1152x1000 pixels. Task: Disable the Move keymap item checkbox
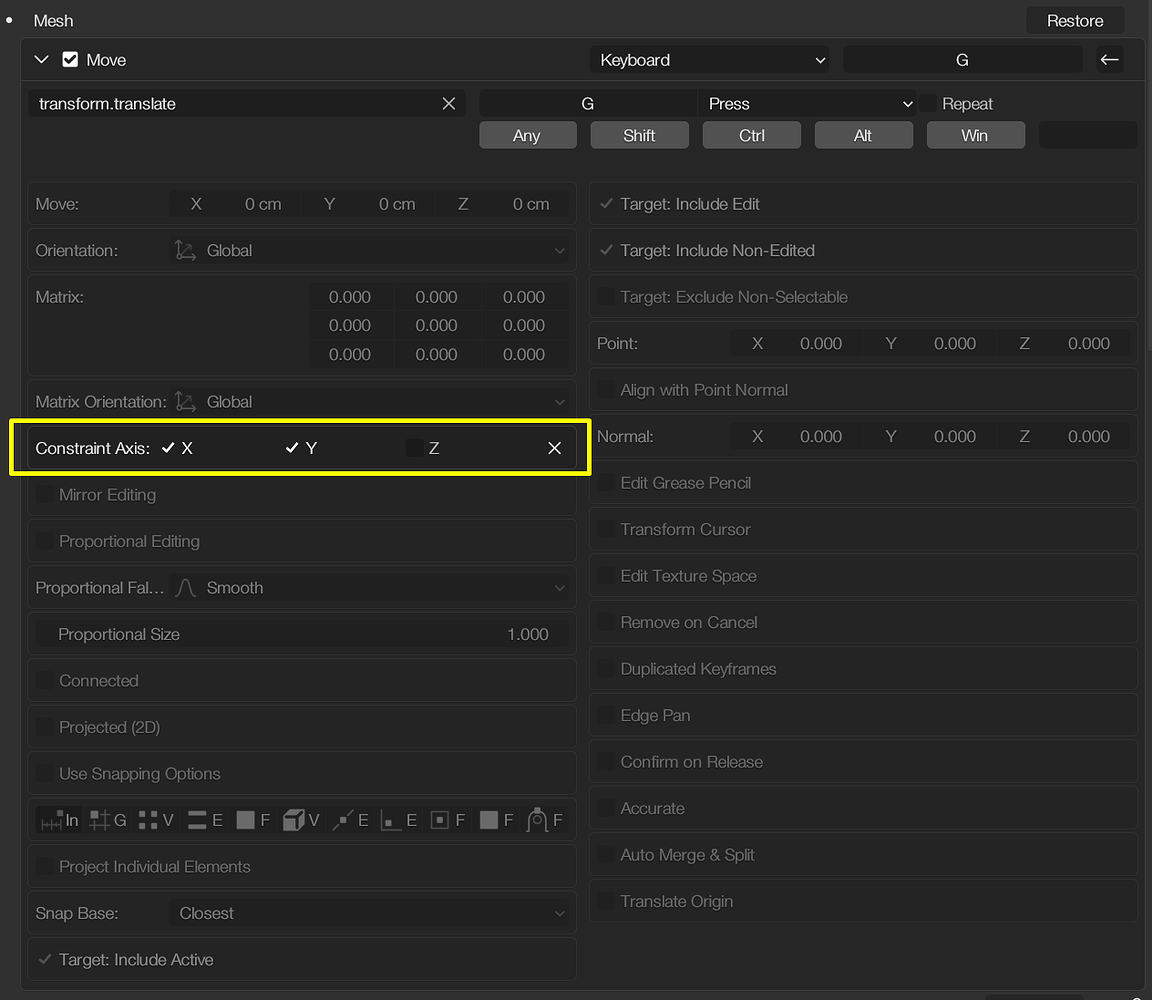click(70, 60)
